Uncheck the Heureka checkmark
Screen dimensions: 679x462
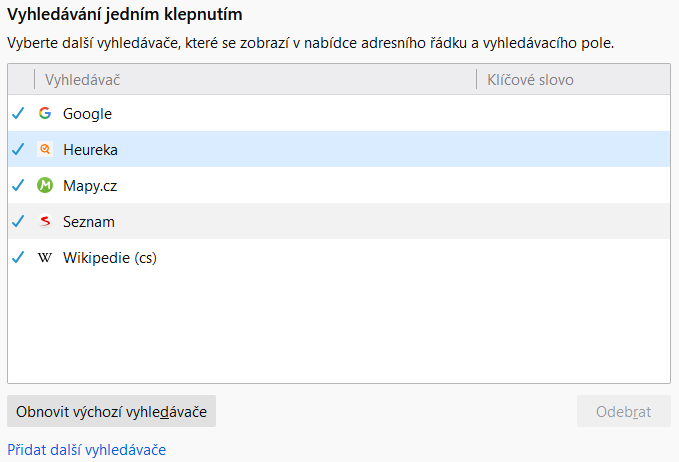(x=18, y=149)
